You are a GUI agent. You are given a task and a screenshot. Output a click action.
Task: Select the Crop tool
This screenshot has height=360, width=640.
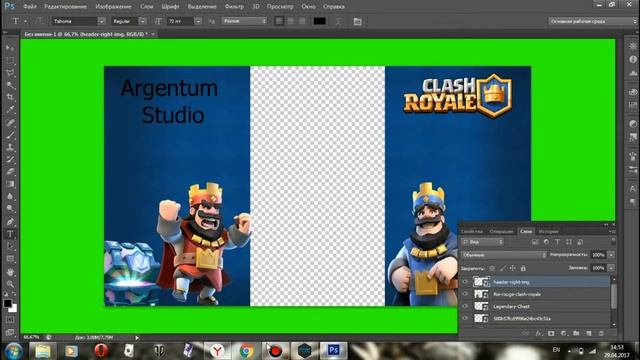point(10,97)
